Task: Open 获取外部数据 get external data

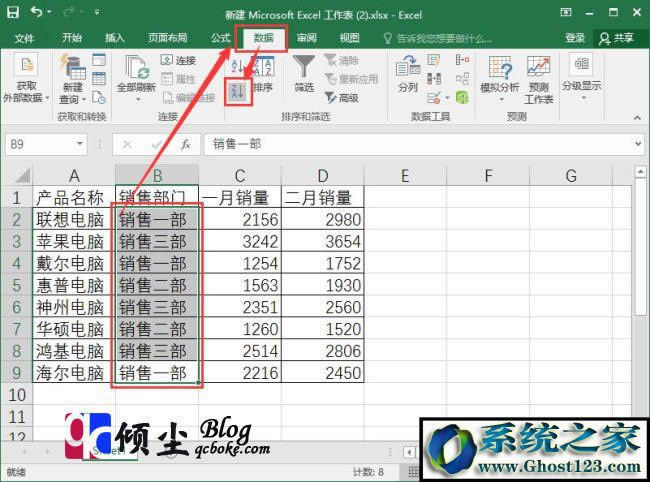Action: click(27, 78)
